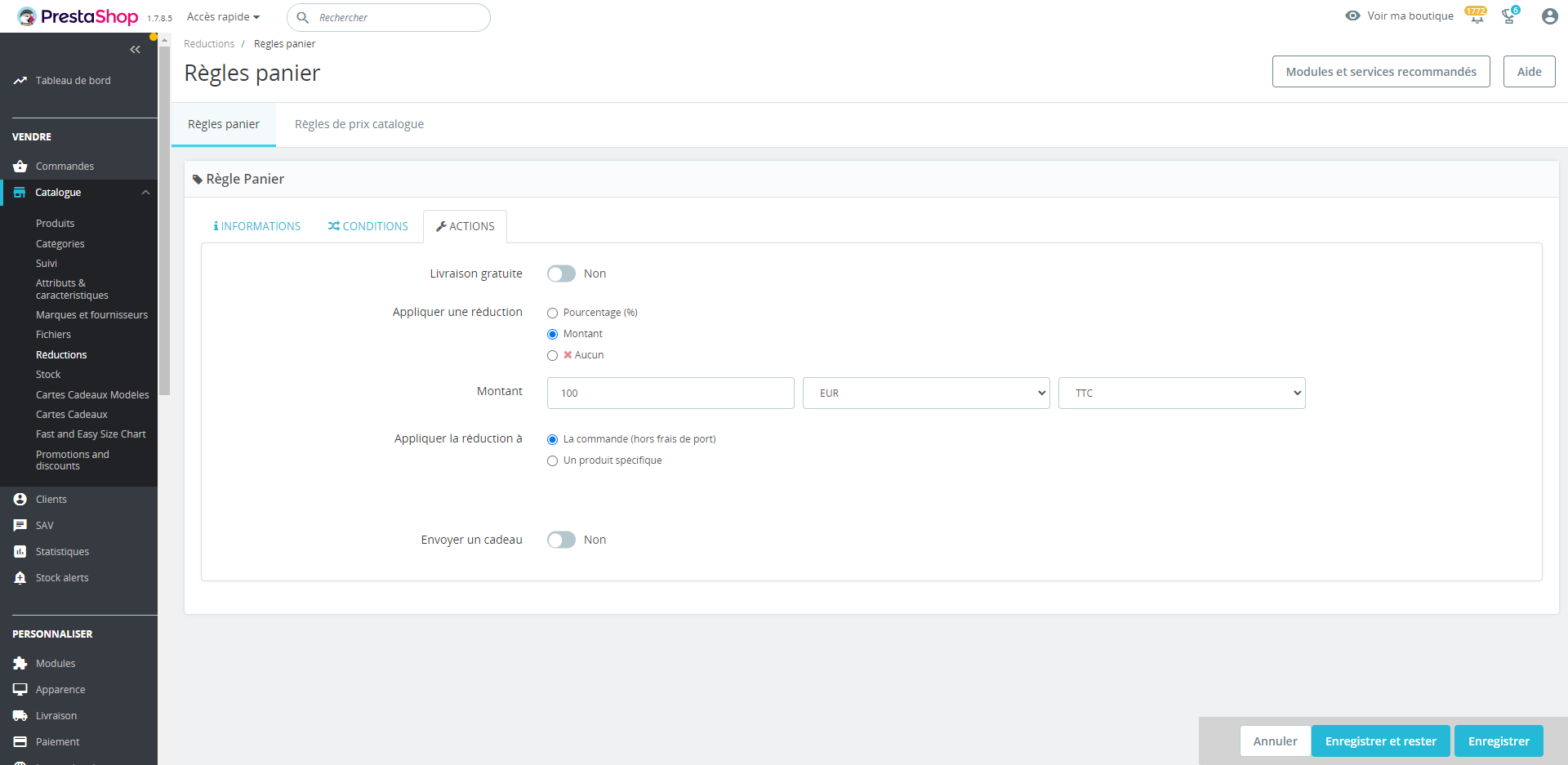Click the Annuler button
The image size is (1568, 765).
tap(1275, 741)
